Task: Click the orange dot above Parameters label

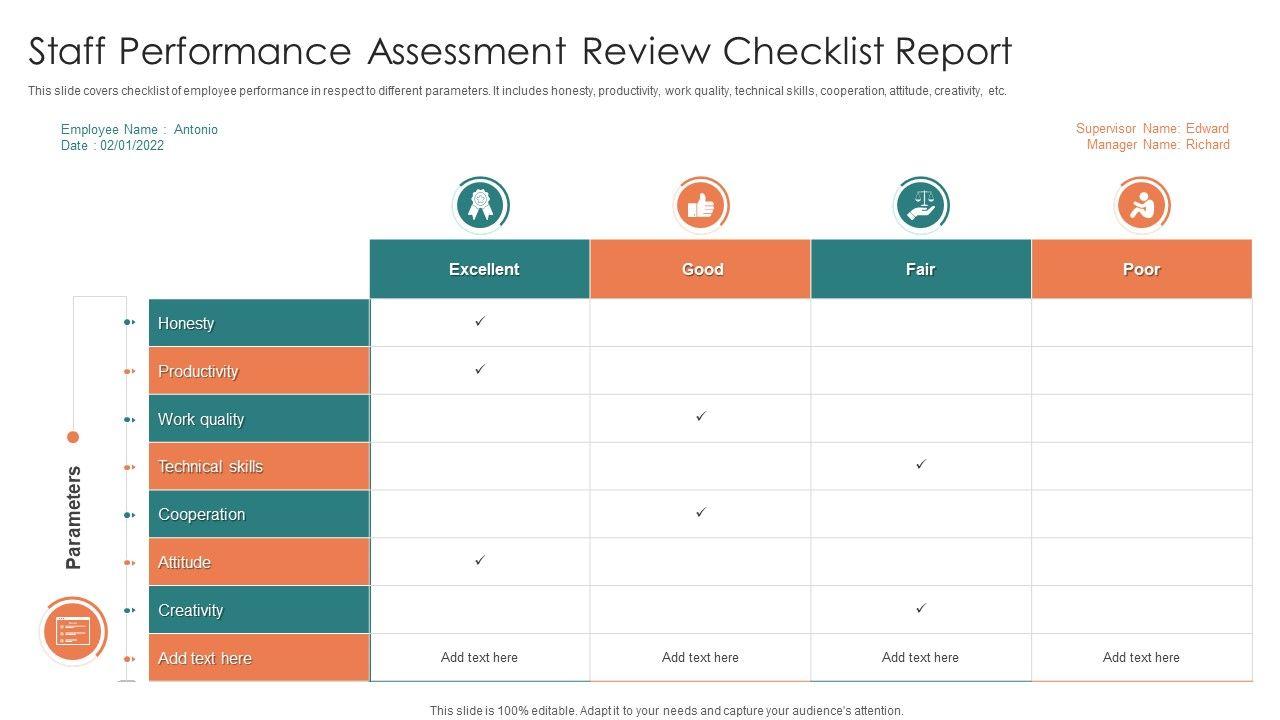Action: point(72,437)
